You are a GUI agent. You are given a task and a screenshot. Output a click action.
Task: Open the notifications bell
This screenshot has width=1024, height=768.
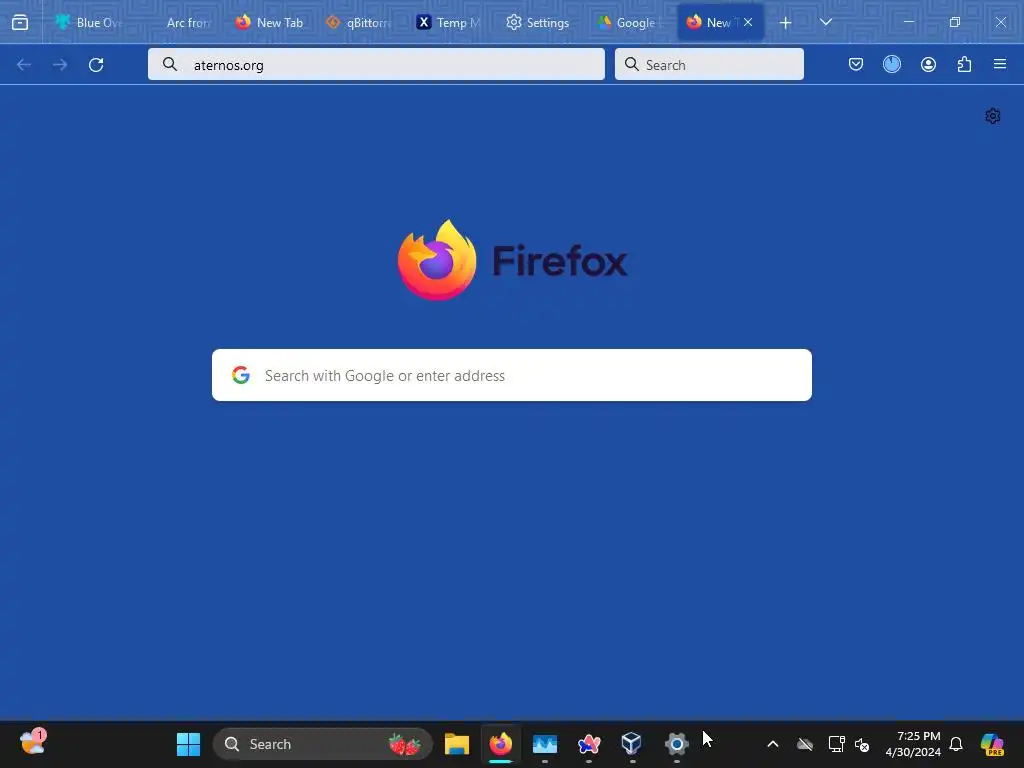tap(956, 744)
